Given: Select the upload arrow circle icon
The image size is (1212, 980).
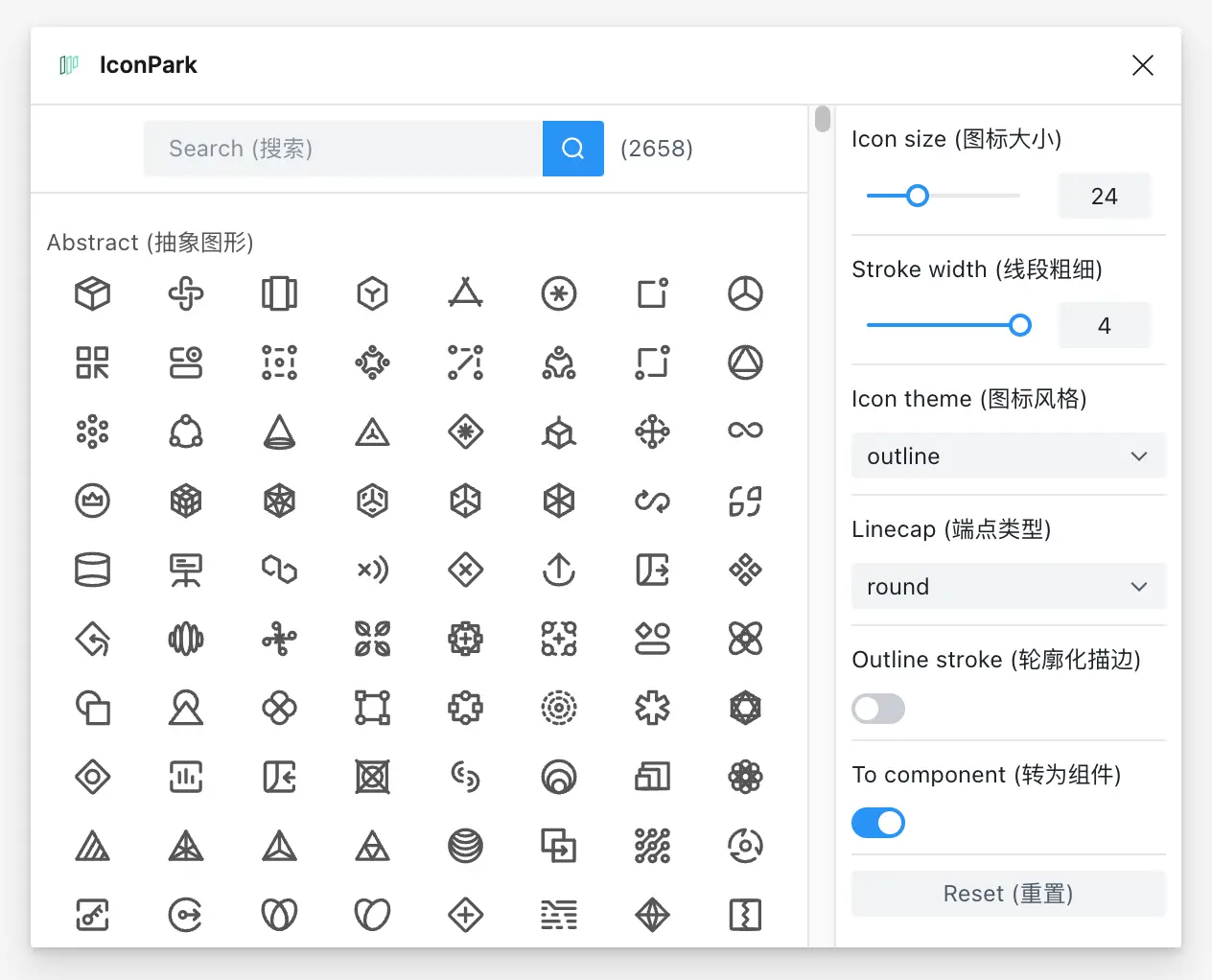Looking at the screenshot, I should tap(559, 570).
